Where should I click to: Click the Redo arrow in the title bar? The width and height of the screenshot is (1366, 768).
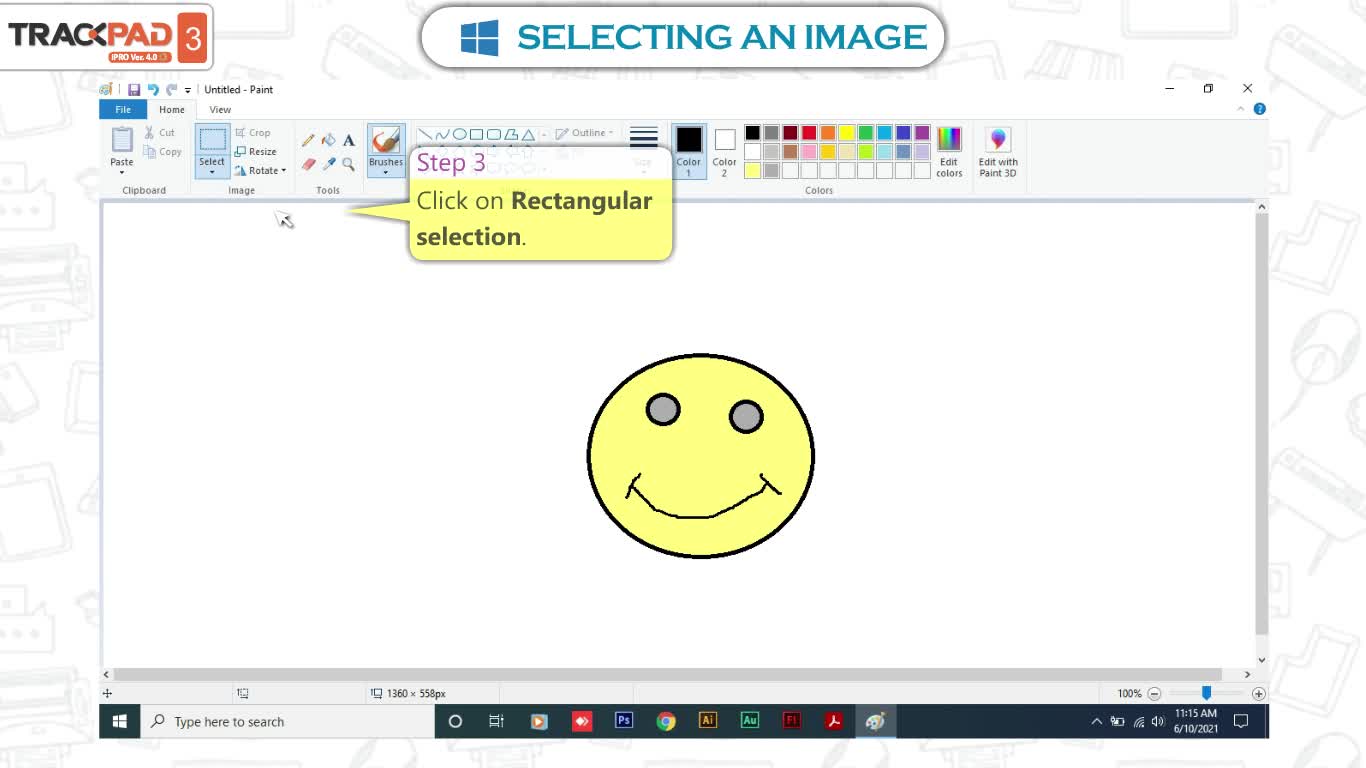(x=171, y=90)
